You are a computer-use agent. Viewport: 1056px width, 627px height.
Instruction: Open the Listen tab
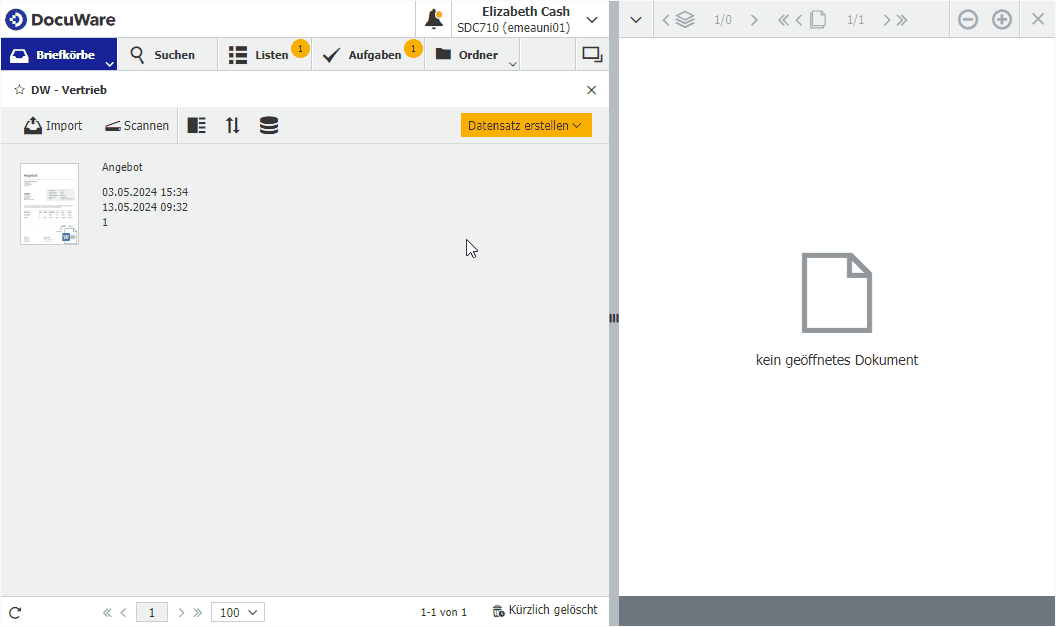(260, 55)
